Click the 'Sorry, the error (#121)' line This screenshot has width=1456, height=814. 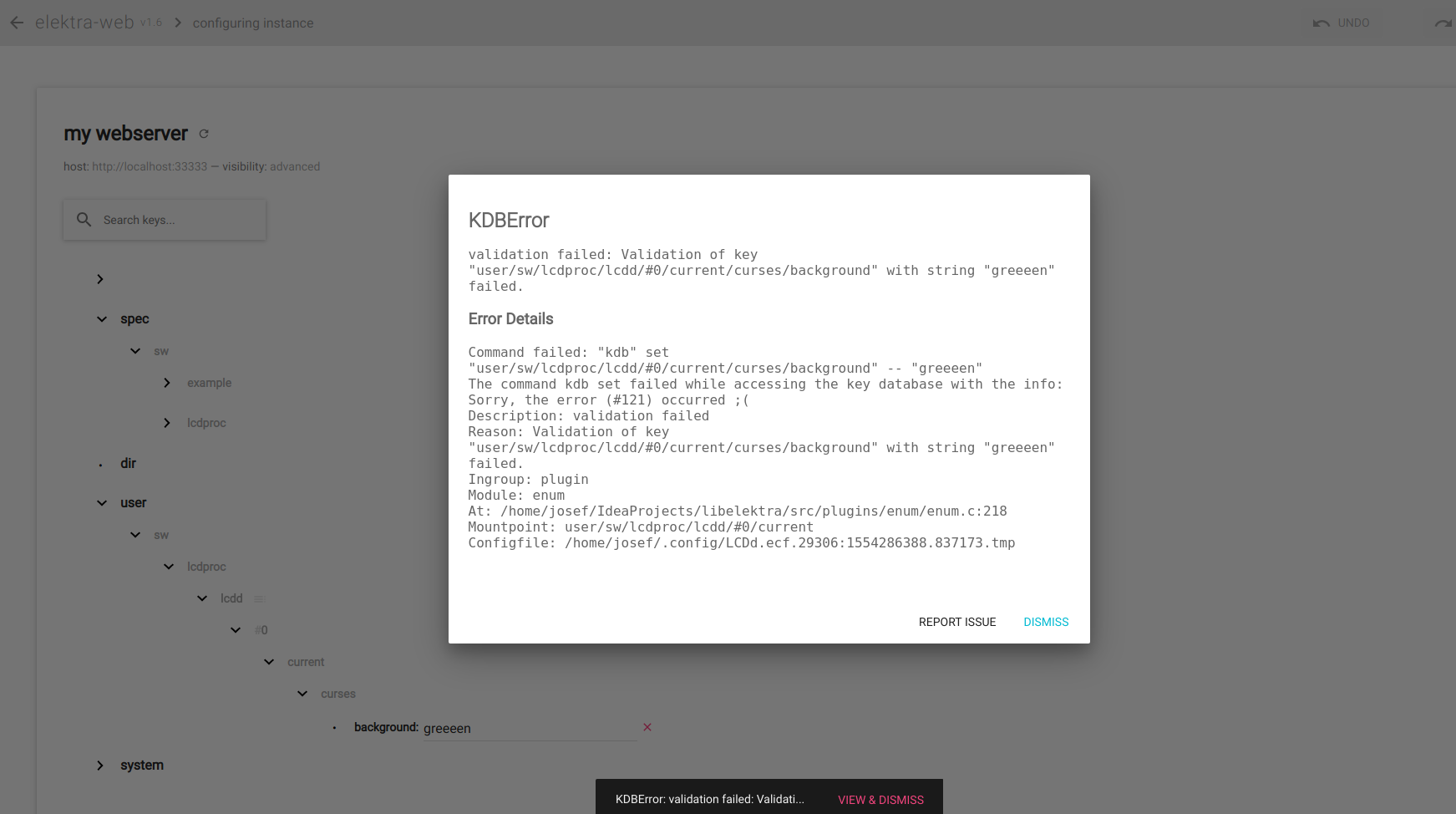[x=609, y=400]
